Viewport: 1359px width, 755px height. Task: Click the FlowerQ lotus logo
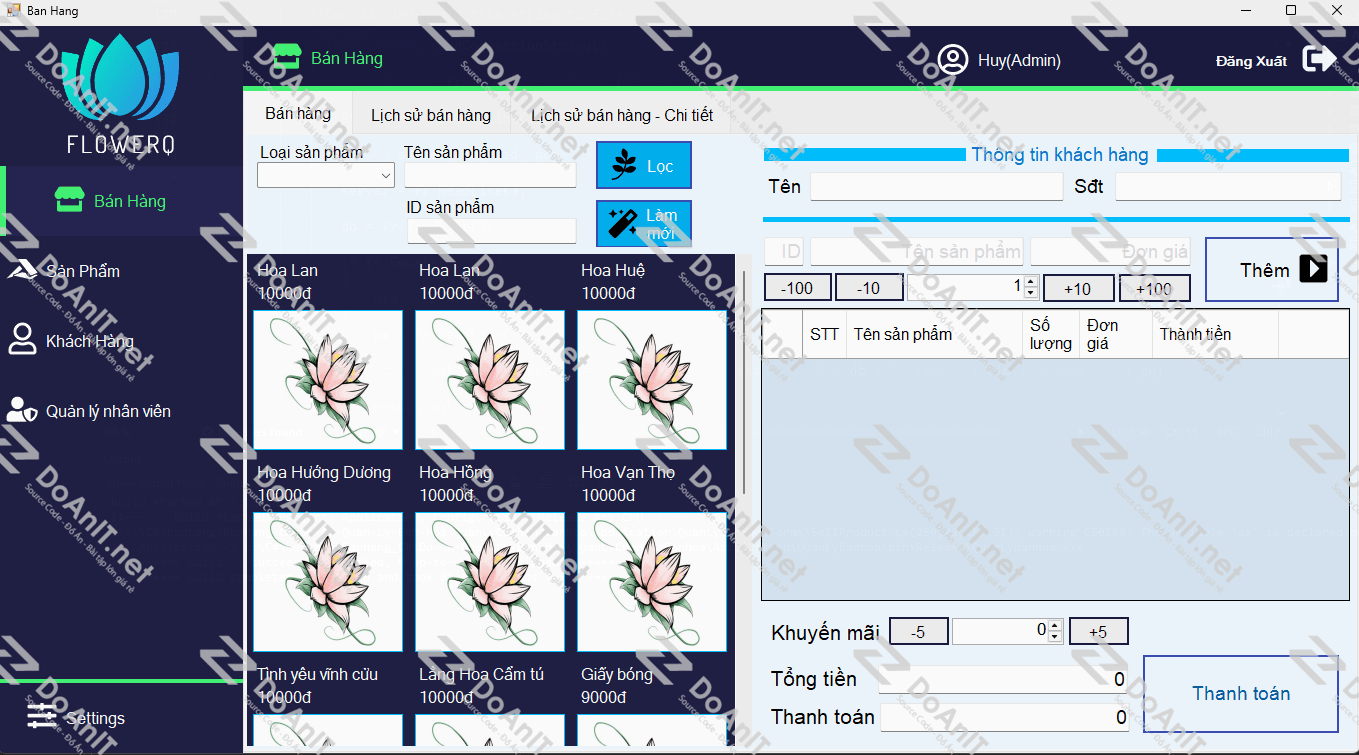[x=122, y=78]
